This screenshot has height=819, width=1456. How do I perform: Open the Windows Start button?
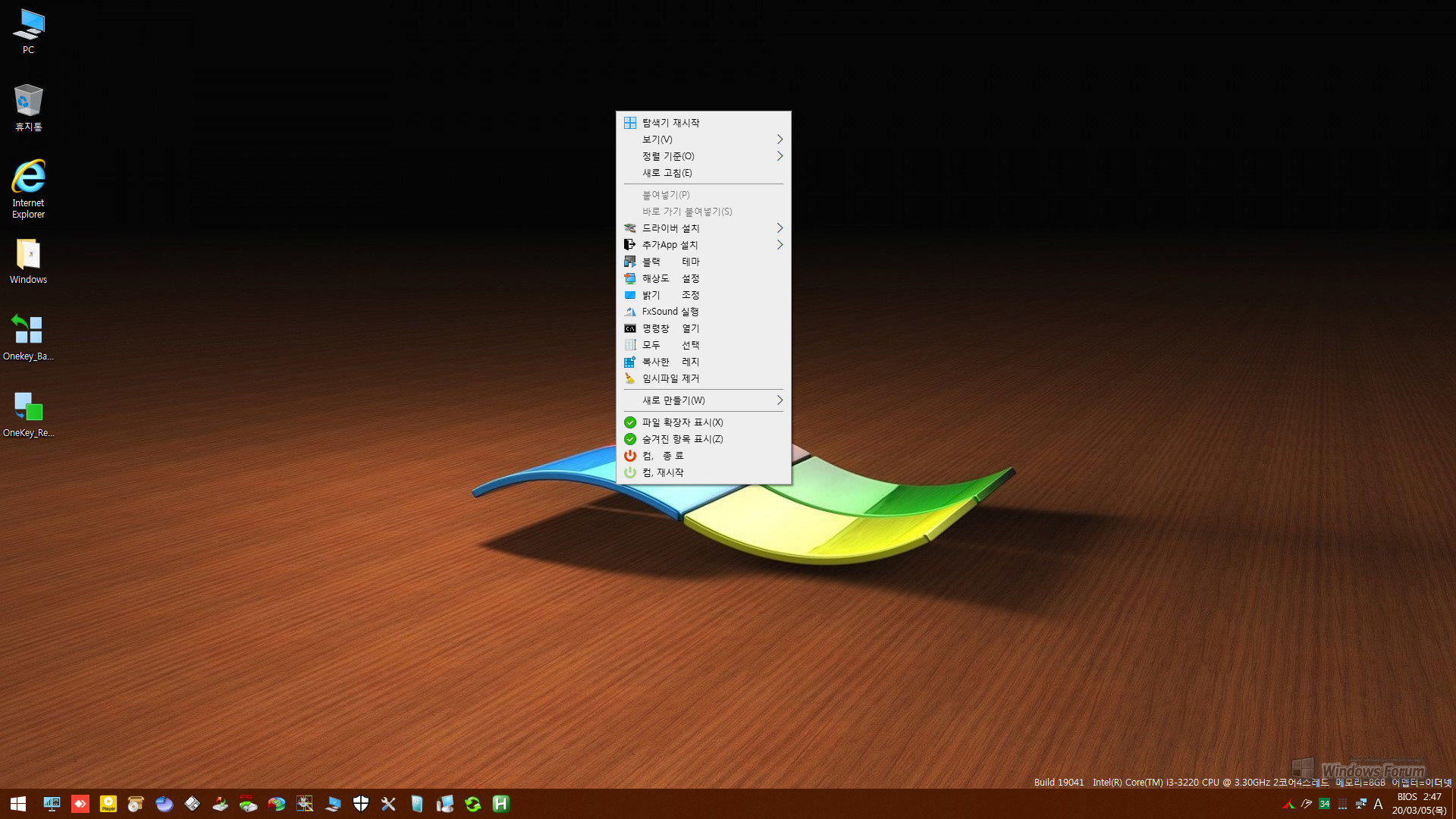(18, 804)
